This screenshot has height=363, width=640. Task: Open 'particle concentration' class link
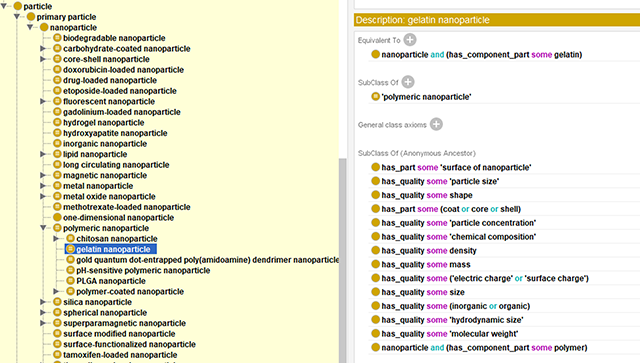pos(492,223)
